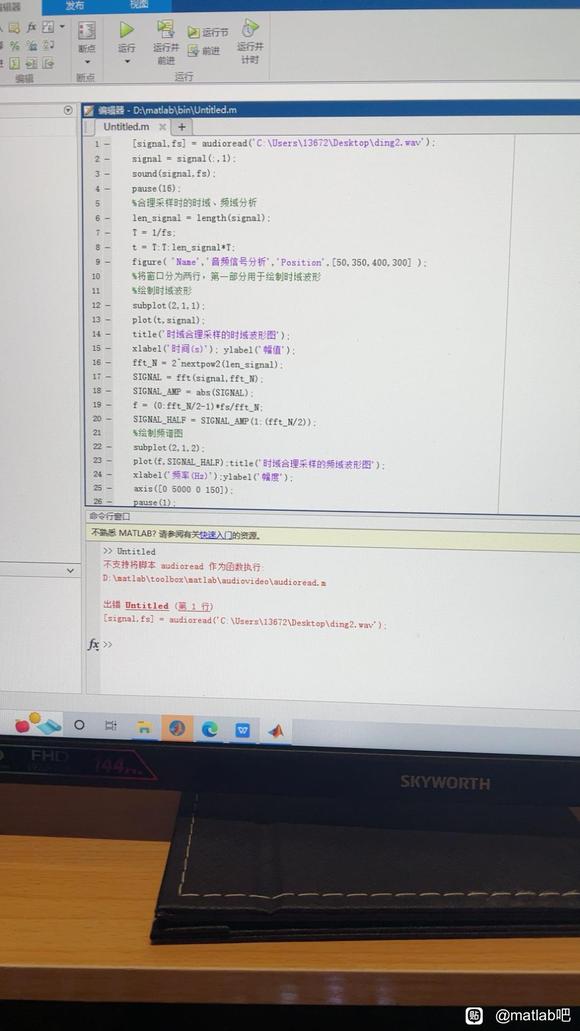Click code line 'SIGNAL = fft(signal,fft_N);'
This screenshot has height=1031, width=580.
point(198,379)
